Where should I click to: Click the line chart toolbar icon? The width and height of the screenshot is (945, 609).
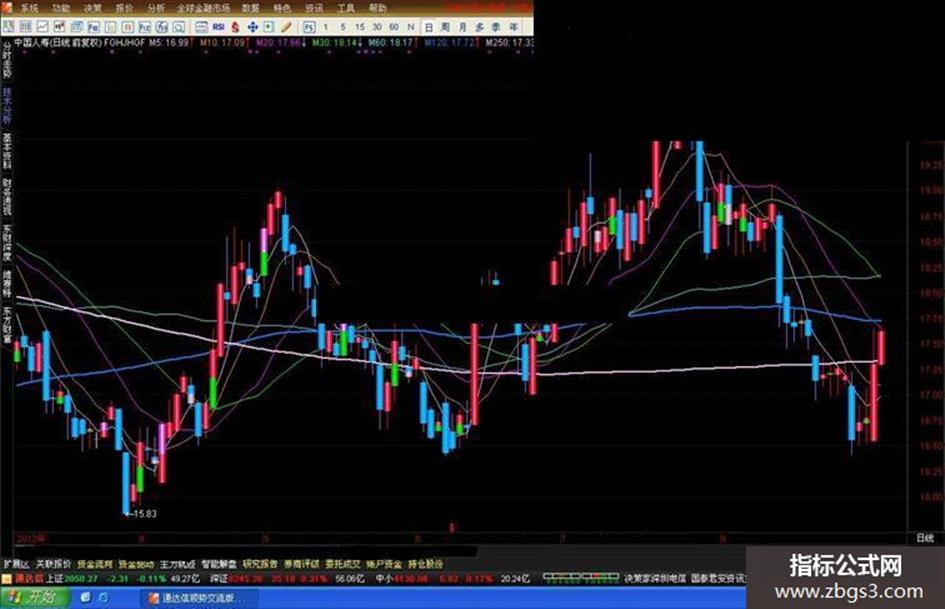click(x=42, y=27)
